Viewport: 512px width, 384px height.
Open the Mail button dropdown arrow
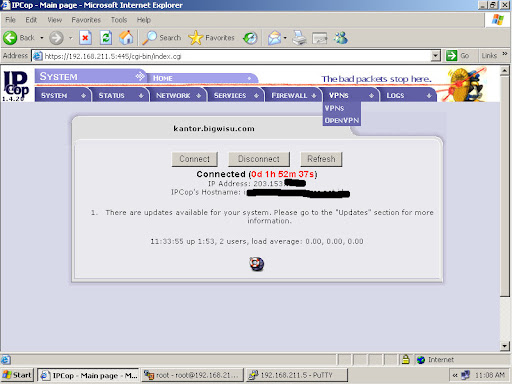285,38
